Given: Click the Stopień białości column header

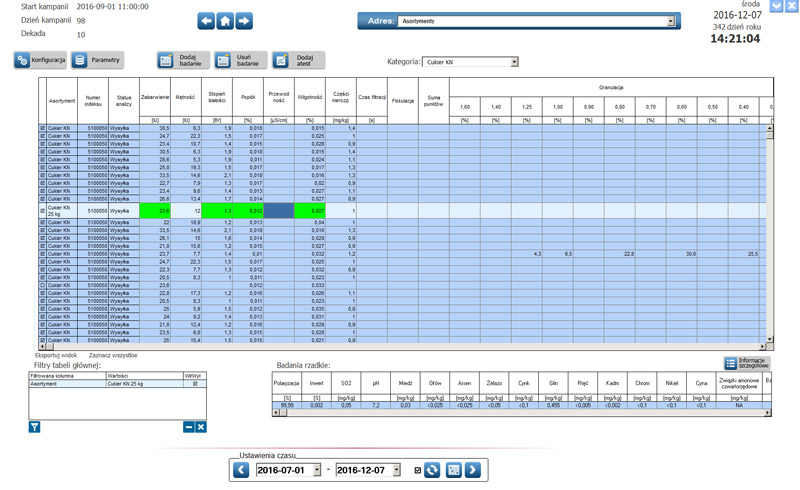Looking at the screenshot, I should point(217,97).
